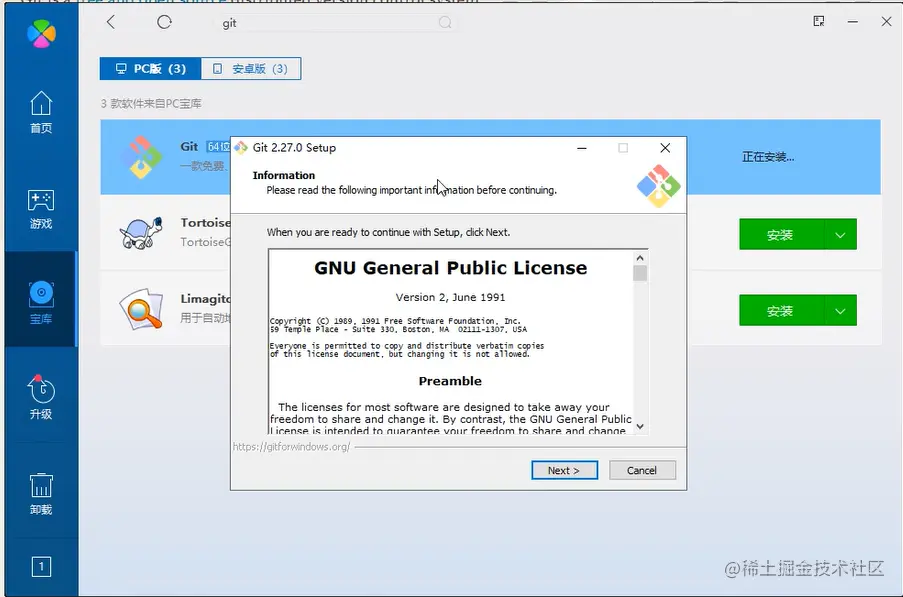Click the Git app icon in list
This screenshot has height=597, width=903.
[141, 157]
